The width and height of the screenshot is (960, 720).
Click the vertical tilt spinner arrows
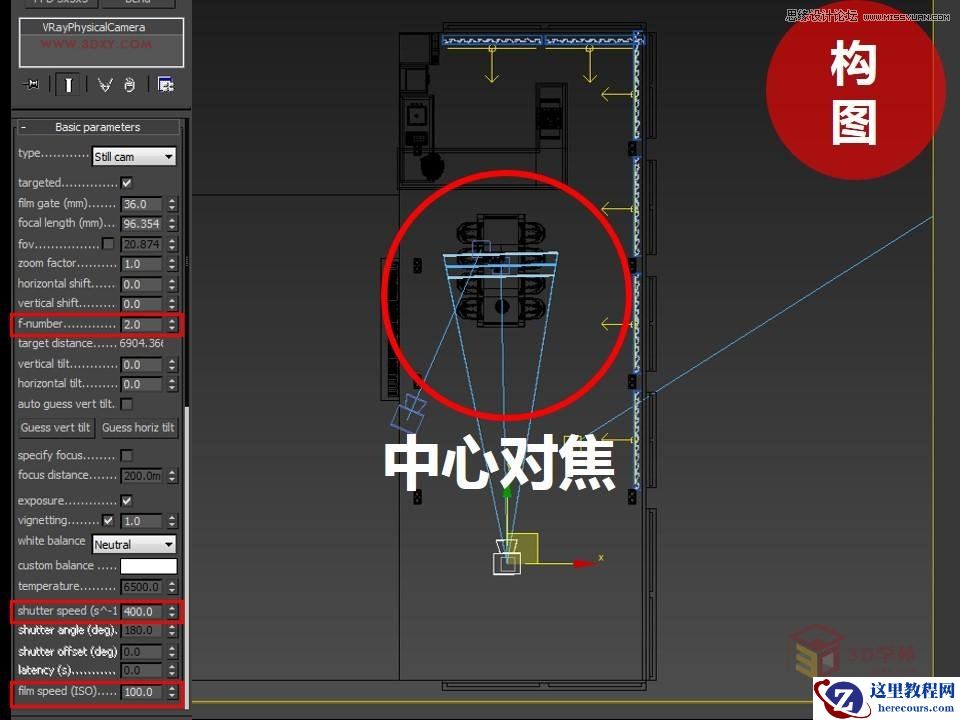(x=172, y=364)
